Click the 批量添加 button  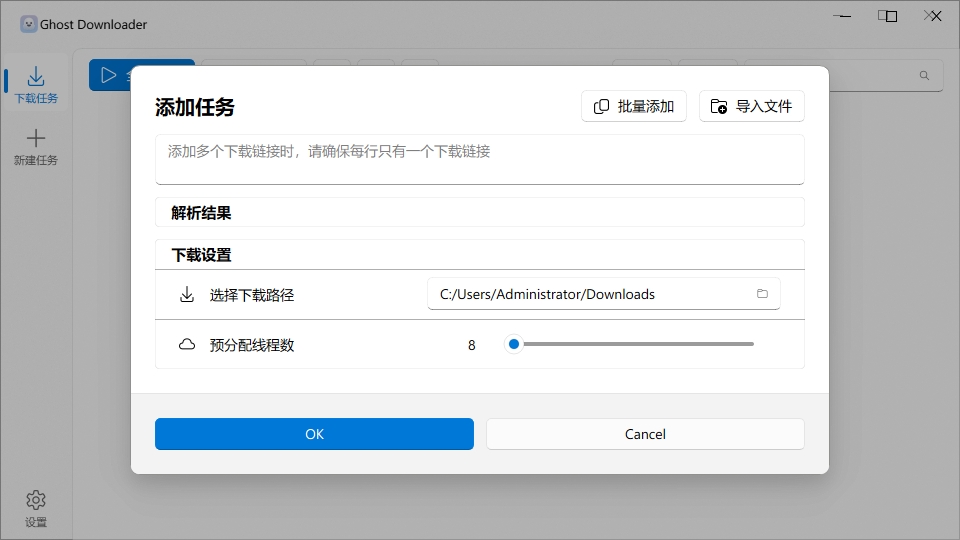click(x=634, y=106)
